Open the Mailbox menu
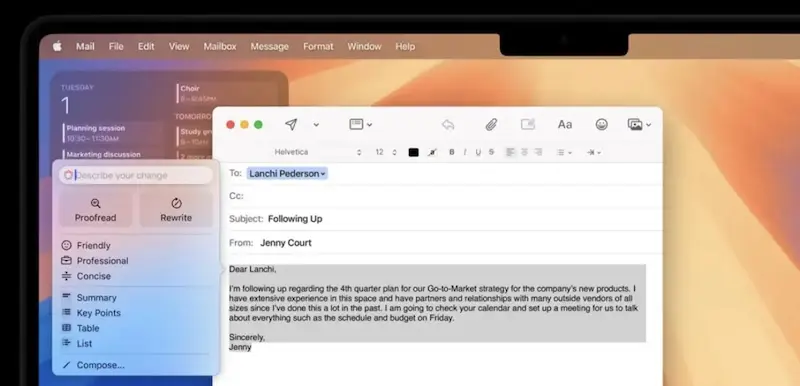Viewport: 800px width, 386px height. pos(220,46)
